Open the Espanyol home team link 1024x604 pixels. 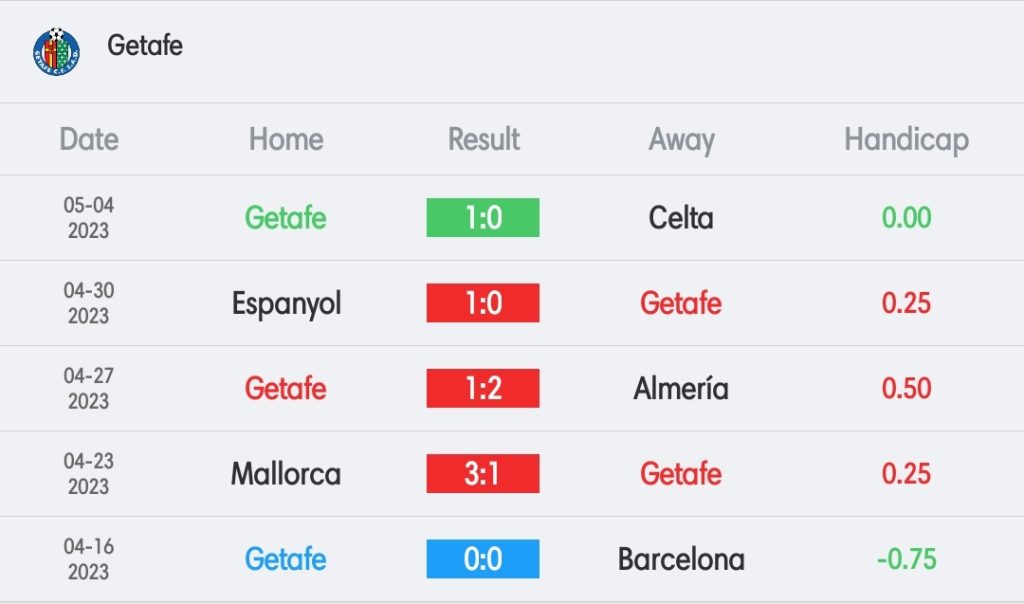click(x=286, y=304)
